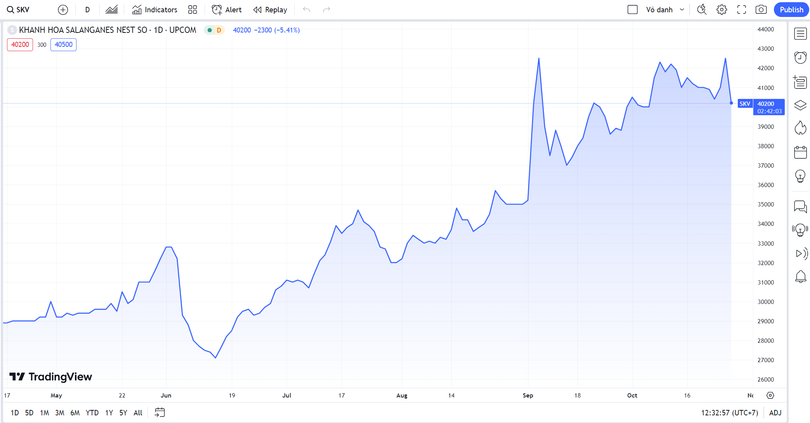Take a chart snapshot with camera icon
810x423 pixels.
[x=761, y=10]
